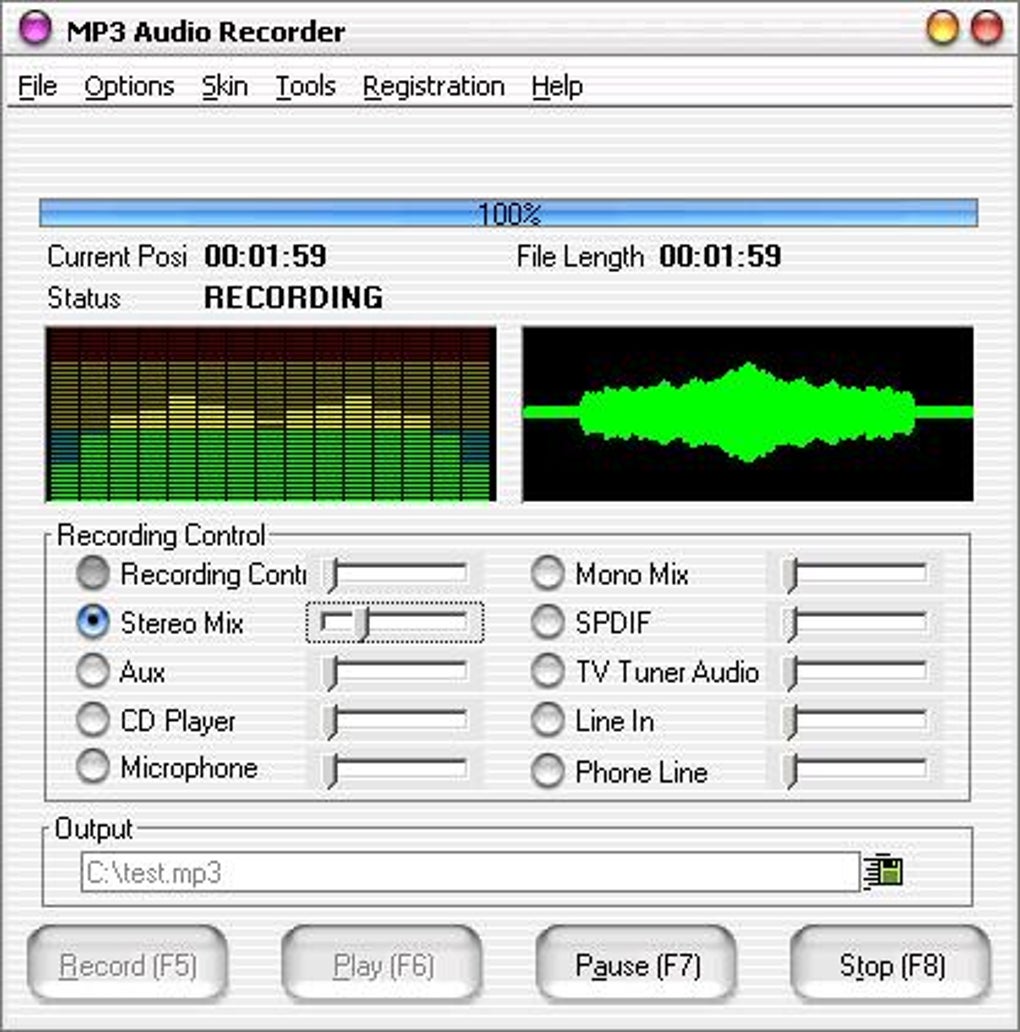
Task: Open the Options menu
Action: [130, 86]
